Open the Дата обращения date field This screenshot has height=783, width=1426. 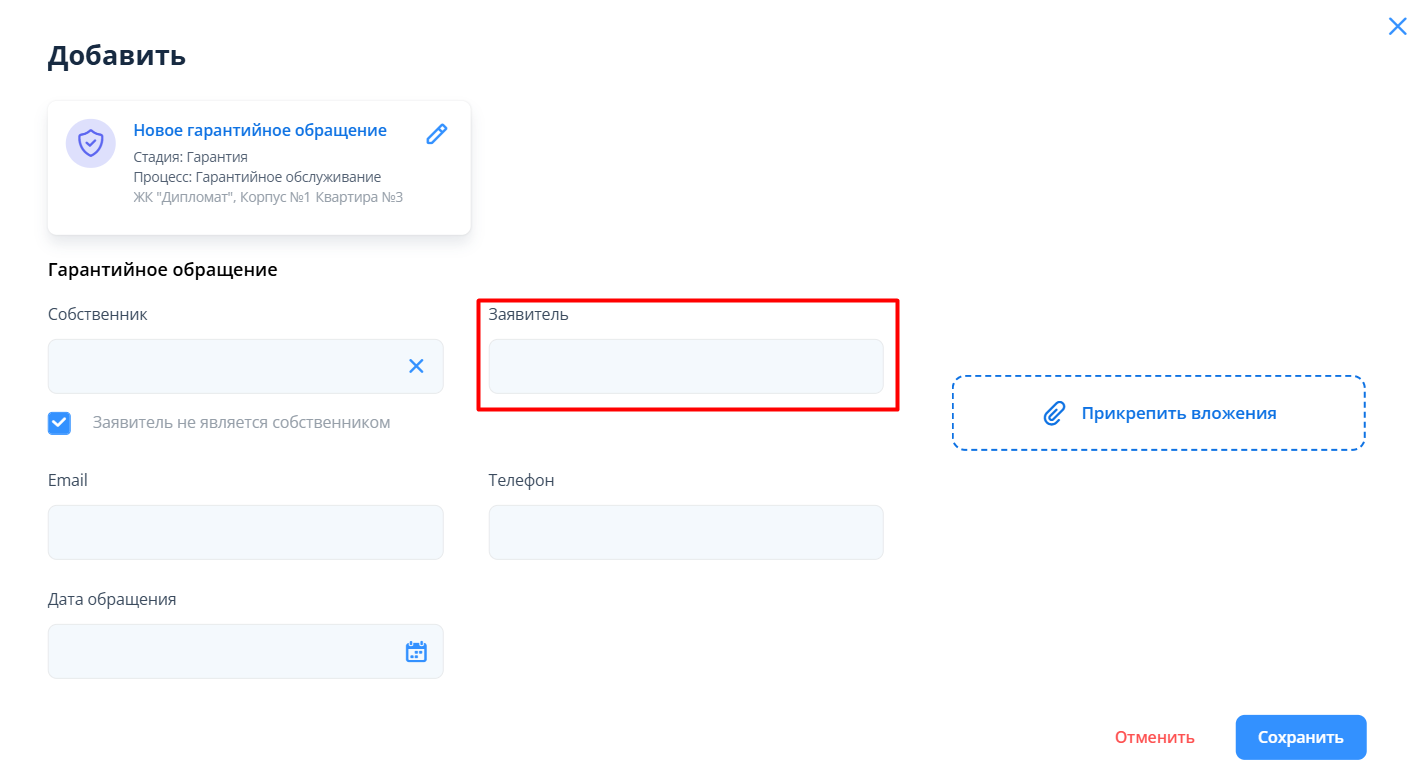[225, 652]
